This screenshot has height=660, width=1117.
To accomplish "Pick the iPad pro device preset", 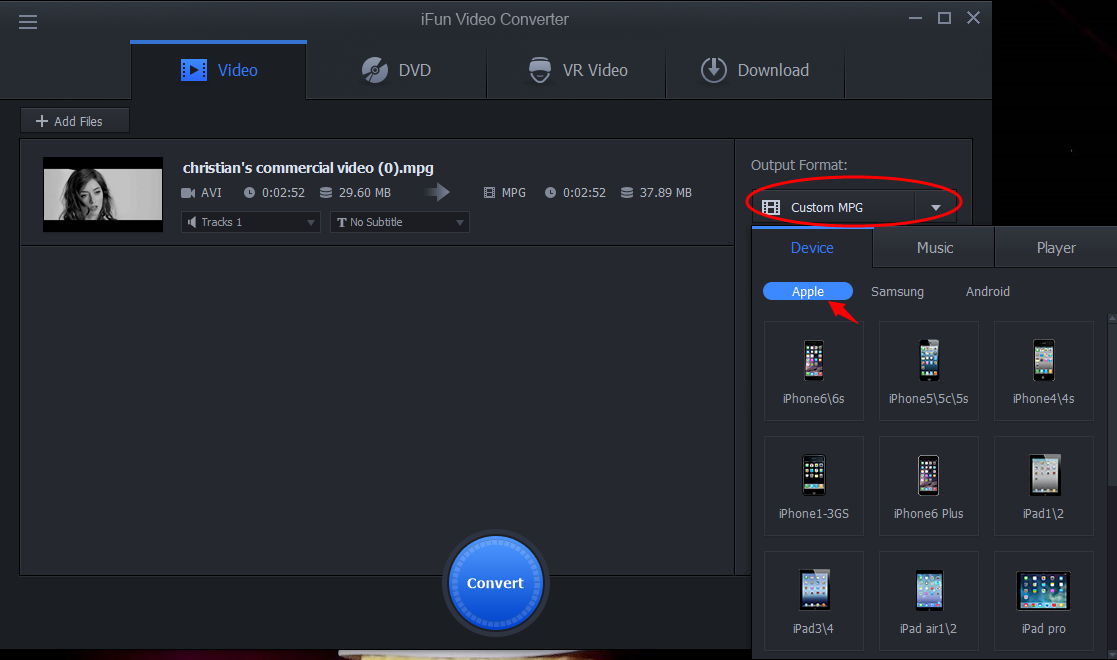I will point(1044,600).
